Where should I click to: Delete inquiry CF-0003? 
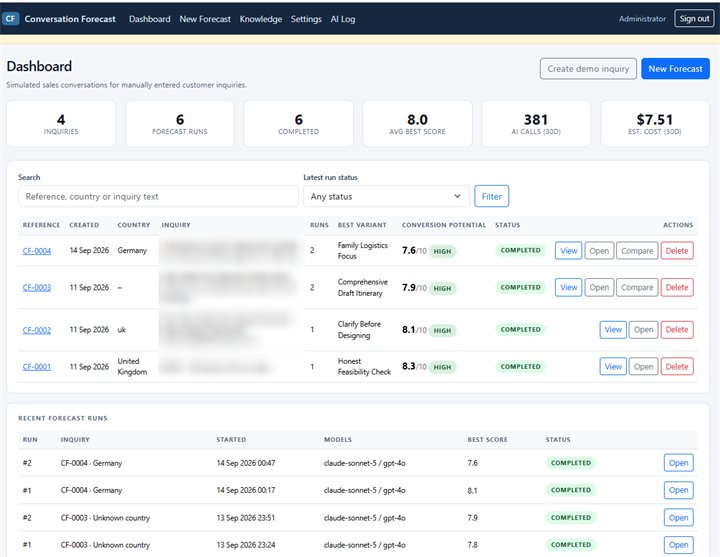pyautogui.click(x=677, y=287)
